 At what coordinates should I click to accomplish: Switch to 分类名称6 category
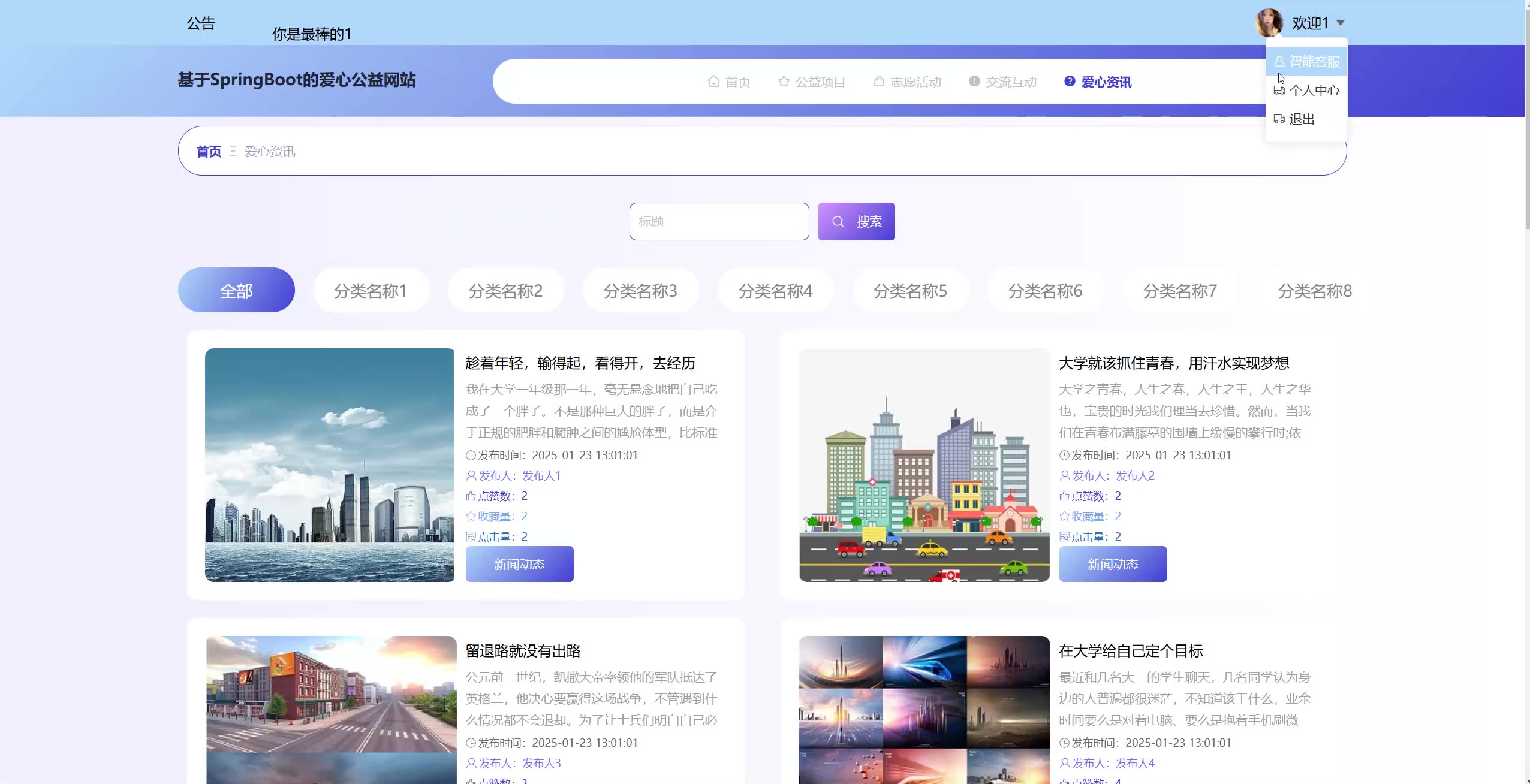[1044, 291]
